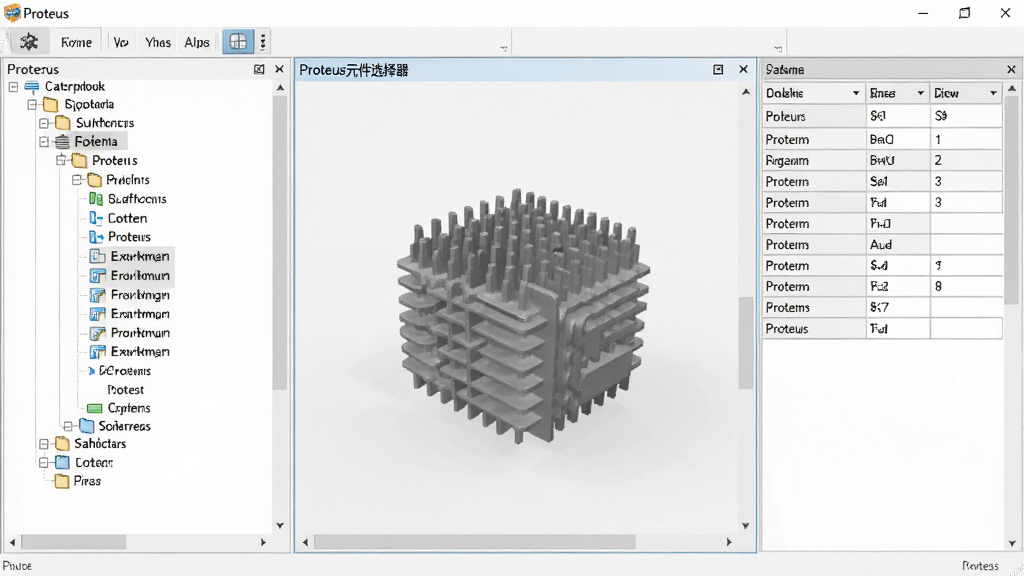Open the Alps menu
The width and height of the screenshot is (1024, 576).
coord(197,42)
